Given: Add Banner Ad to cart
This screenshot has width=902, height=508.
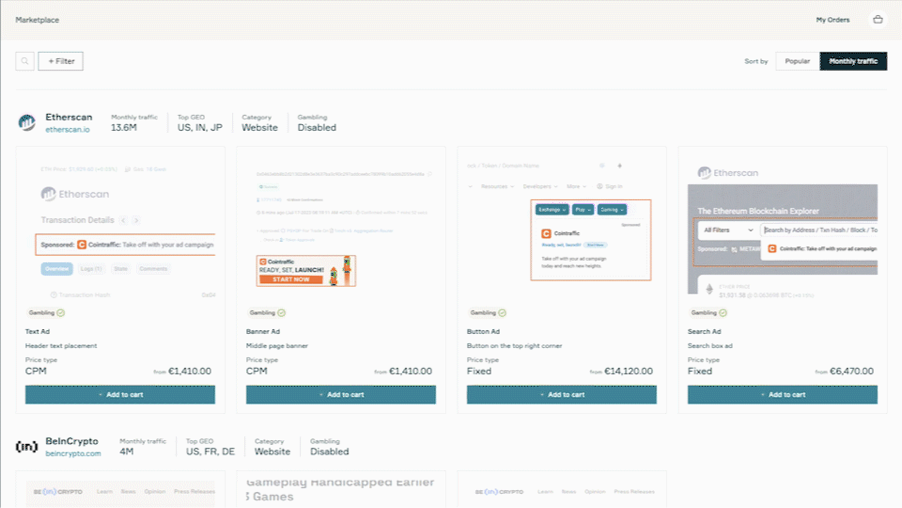Looking at the screenshot, I should pyautogui.click(x=341, y=395).
